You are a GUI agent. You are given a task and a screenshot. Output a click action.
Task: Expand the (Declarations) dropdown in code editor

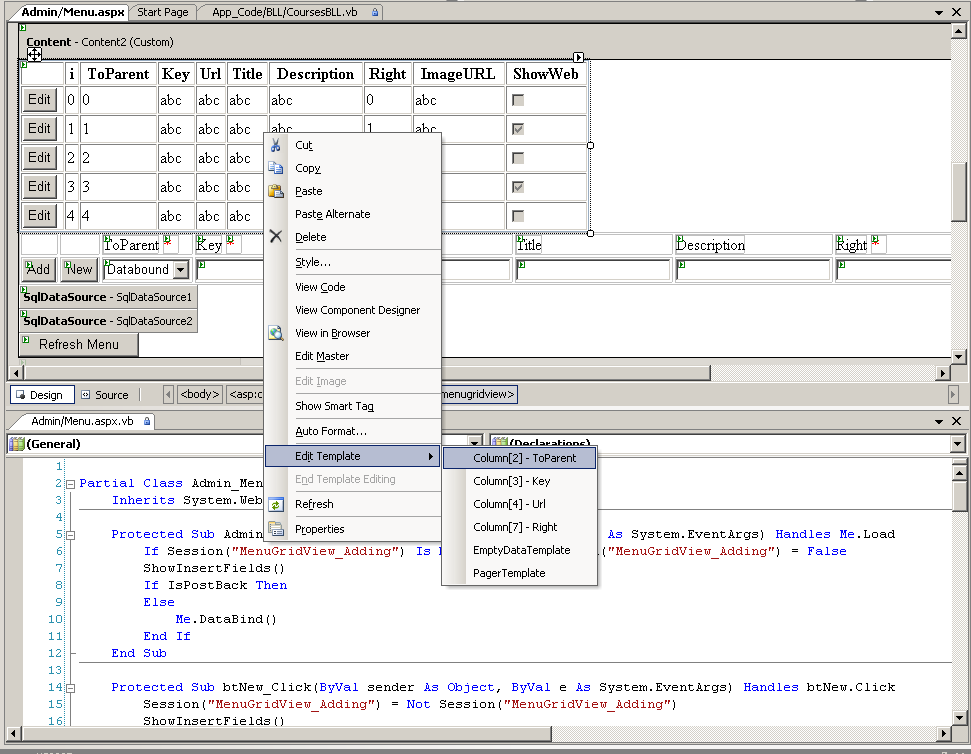coord(957,444)
